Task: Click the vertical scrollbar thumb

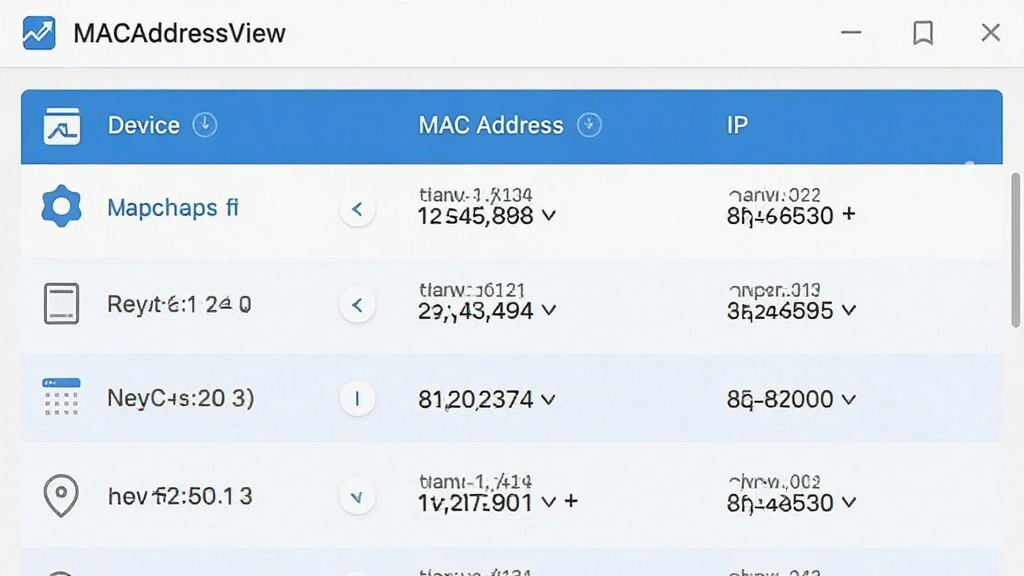Action: 1016,249
